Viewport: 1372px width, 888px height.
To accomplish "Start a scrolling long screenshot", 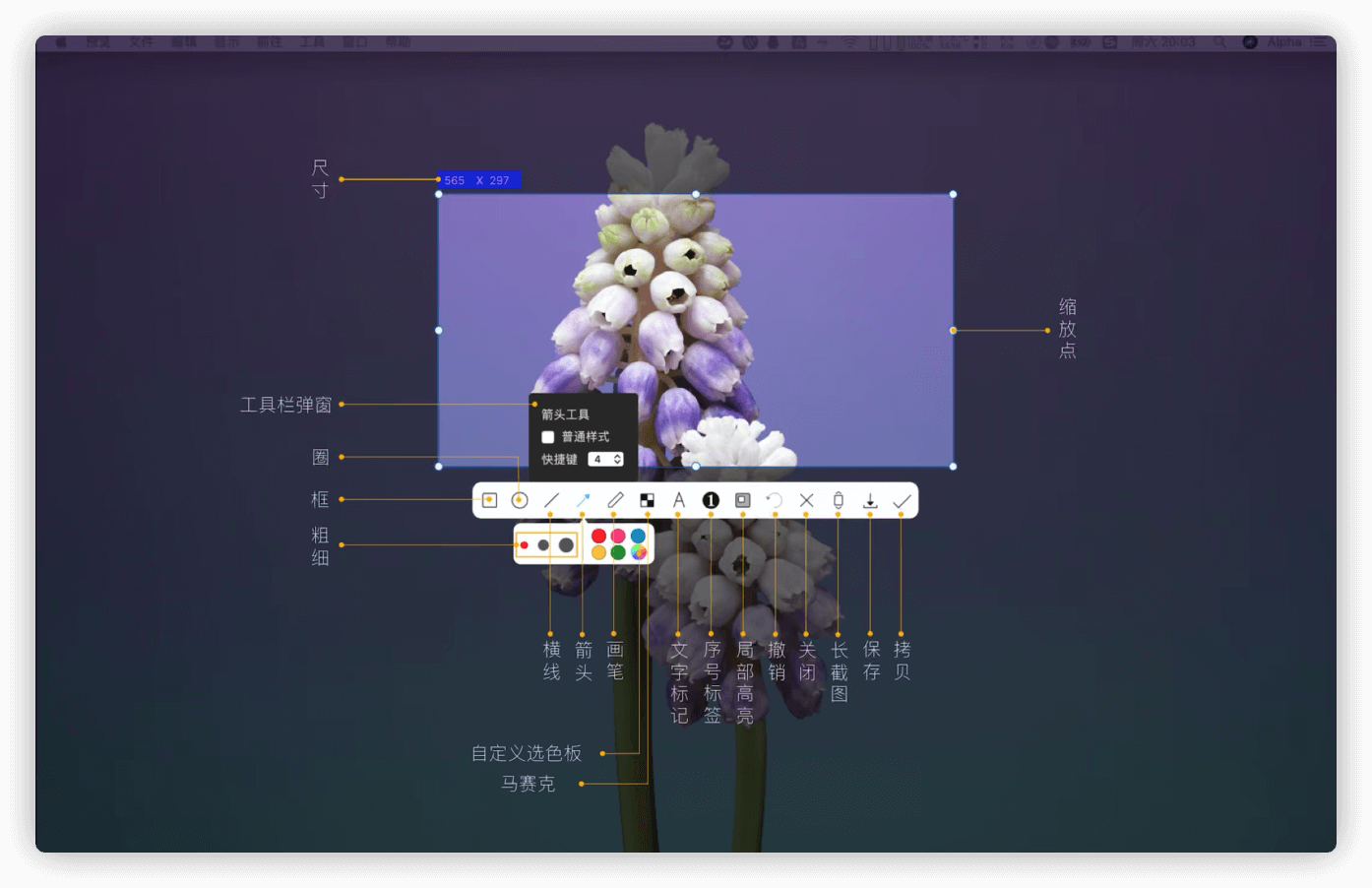I will (839, 500).
